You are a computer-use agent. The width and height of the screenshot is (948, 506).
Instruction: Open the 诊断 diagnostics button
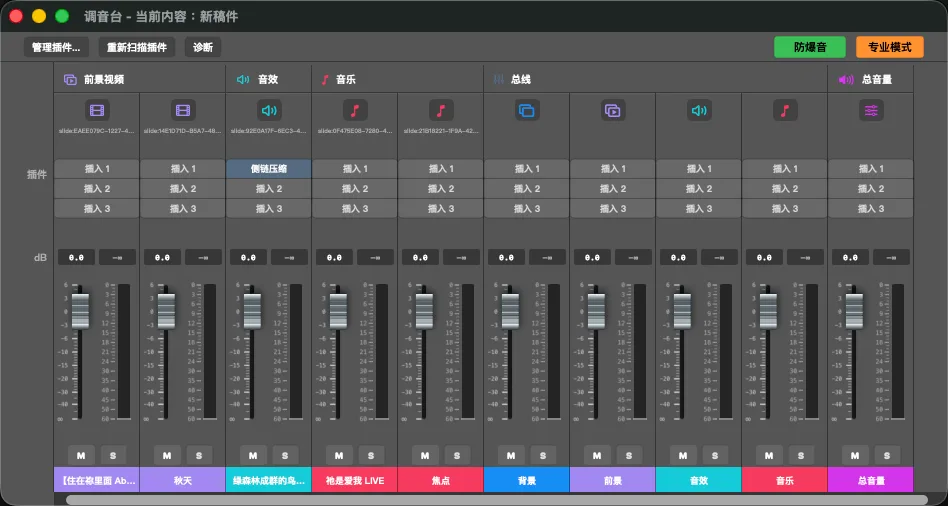(203, 47)
